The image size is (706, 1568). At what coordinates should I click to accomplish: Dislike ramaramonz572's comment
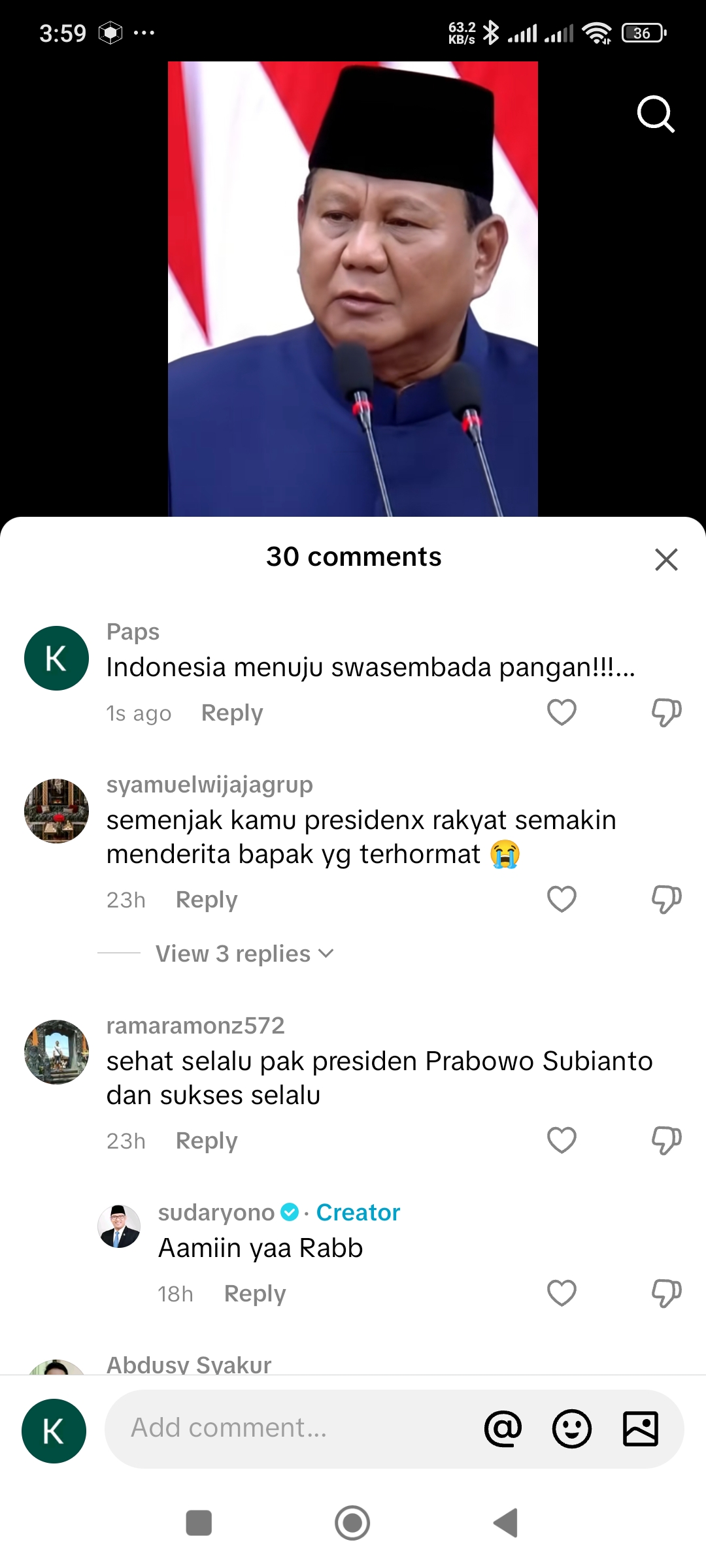click(666, 1140)
